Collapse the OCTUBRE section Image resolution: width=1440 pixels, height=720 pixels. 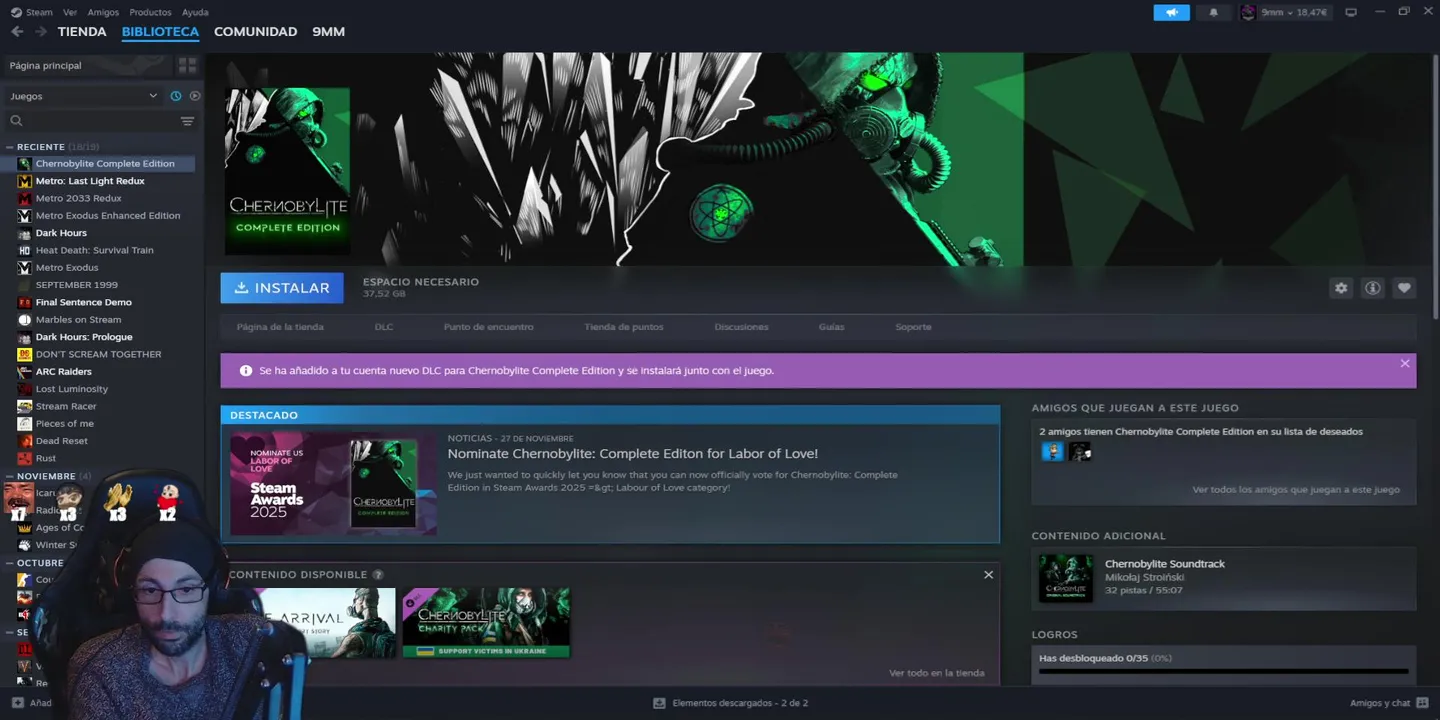pyautogui.click(x=9, y=563)
